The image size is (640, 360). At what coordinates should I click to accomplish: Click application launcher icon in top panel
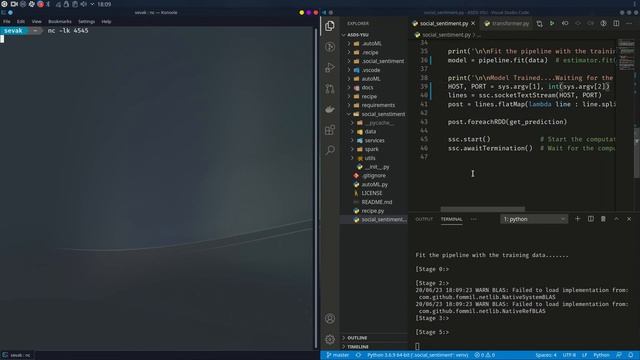coord(4,4)
